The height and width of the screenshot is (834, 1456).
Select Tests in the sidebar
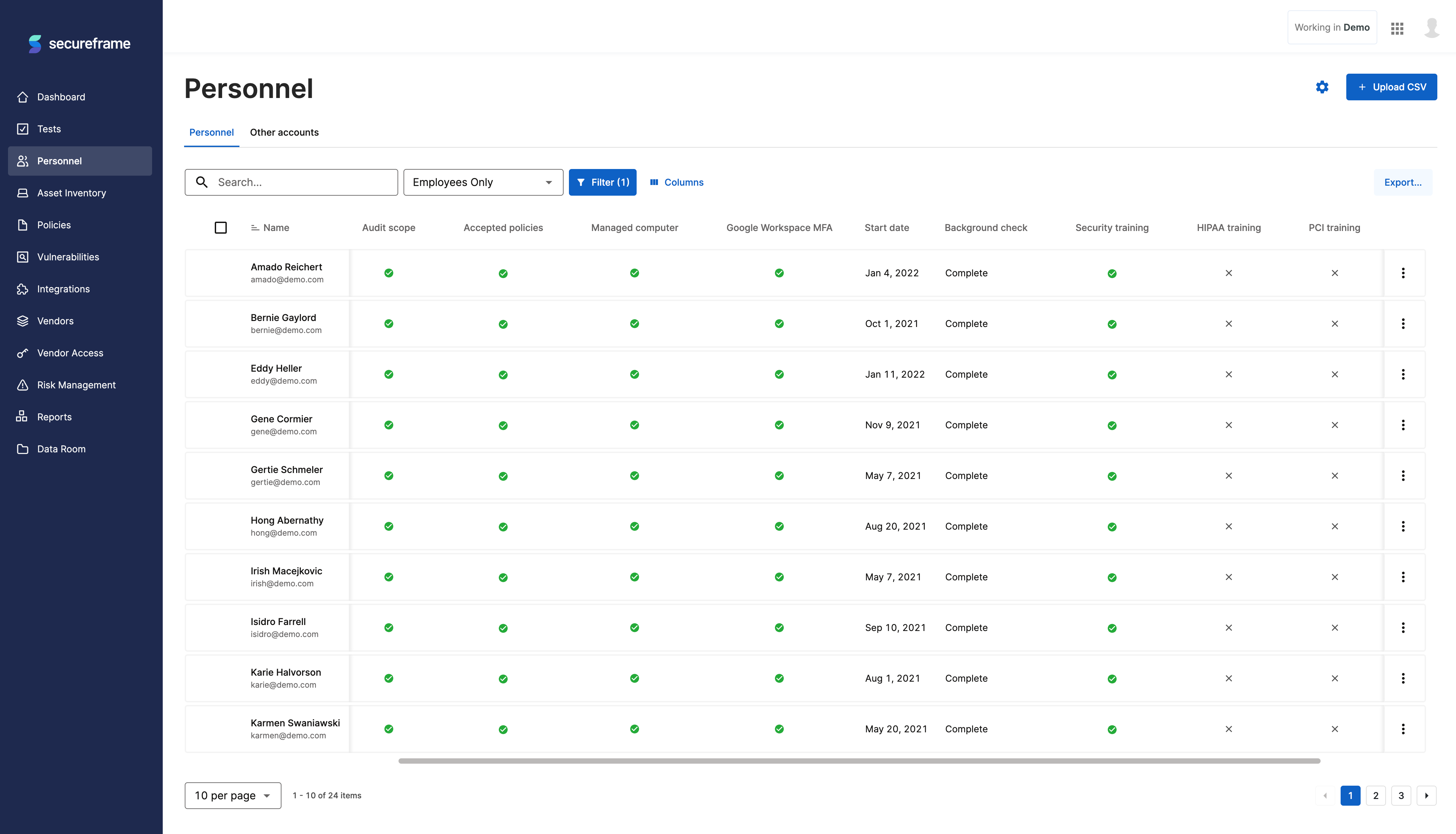point(49,128)
